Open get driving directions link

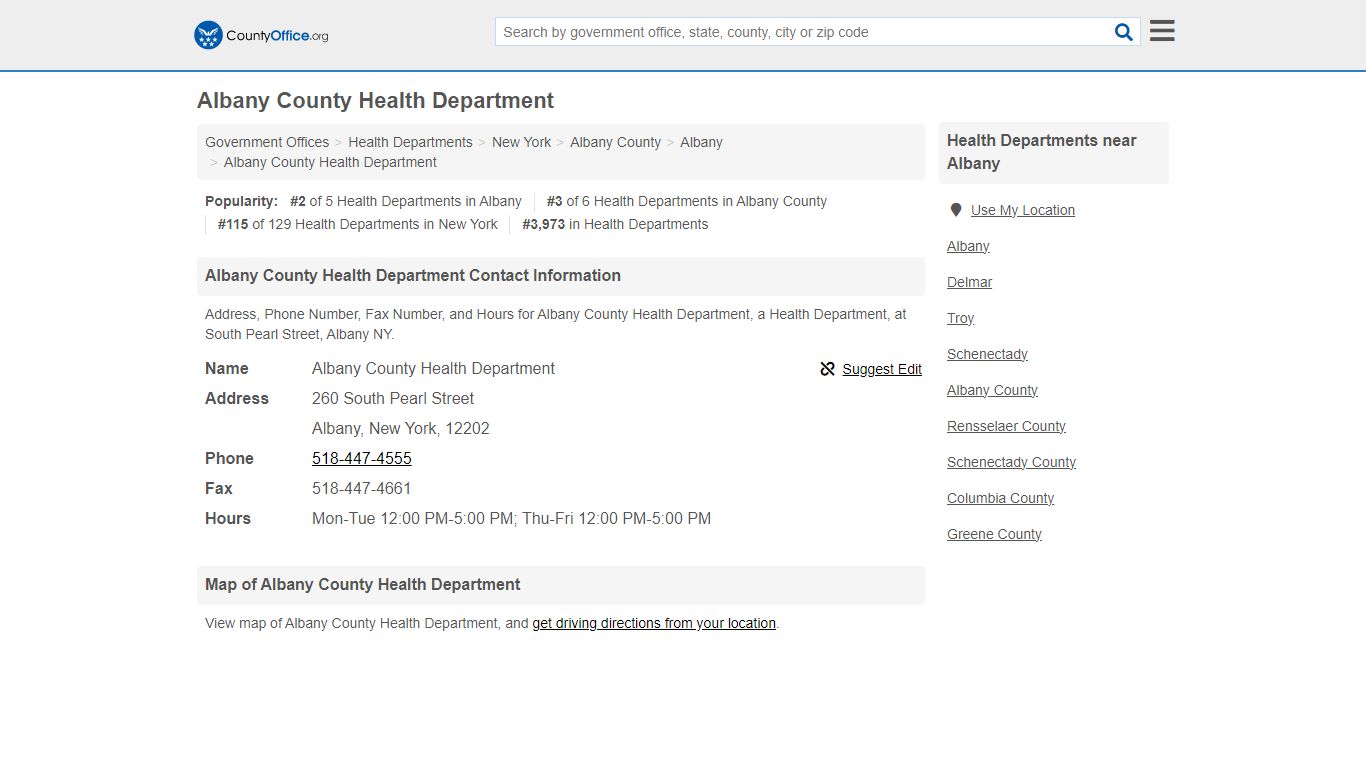[654, 623]
